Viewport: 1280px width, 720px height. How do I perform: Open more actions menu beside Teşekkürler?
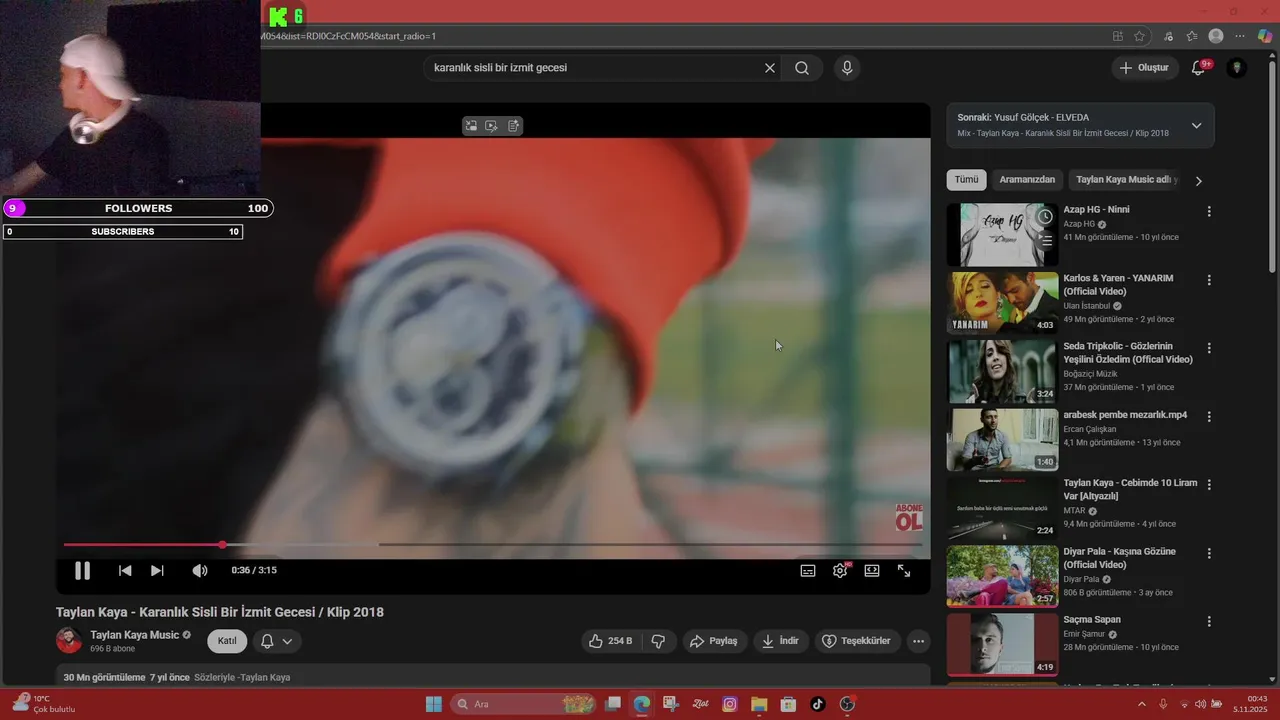(918, 641)
